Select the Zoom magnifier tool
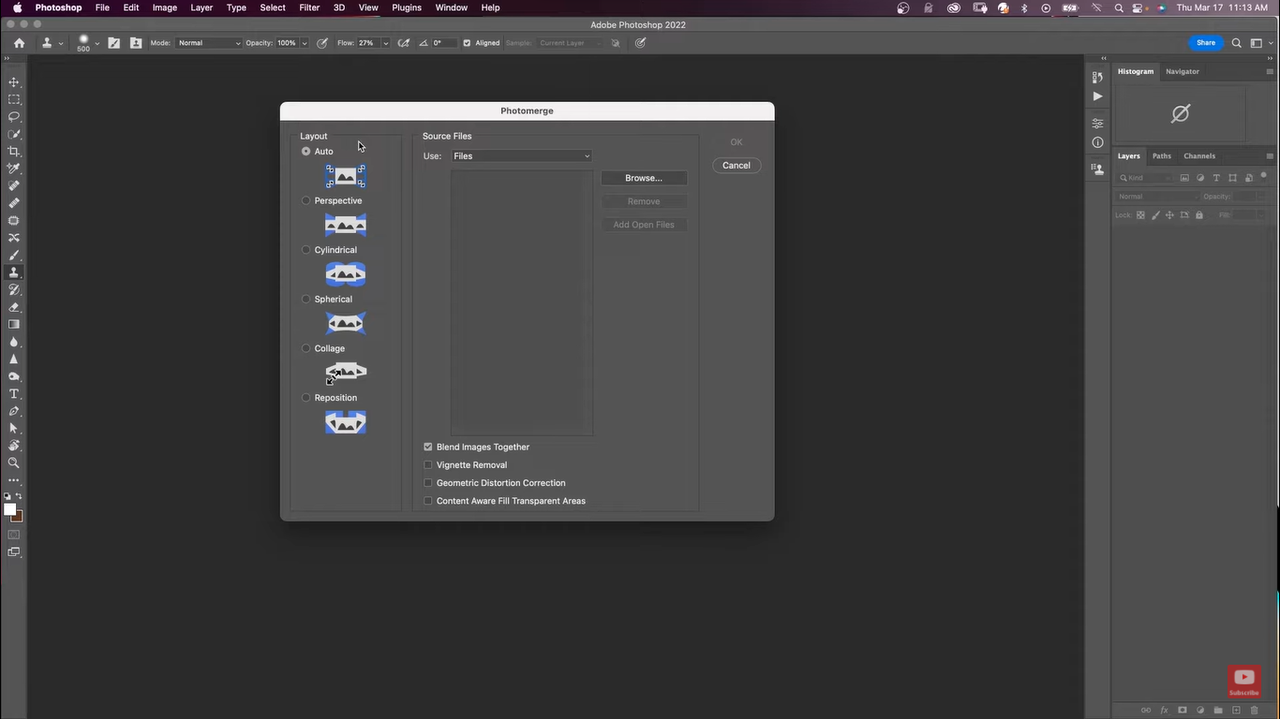This screenshot has height=719, width=1280. pos(14,463)
